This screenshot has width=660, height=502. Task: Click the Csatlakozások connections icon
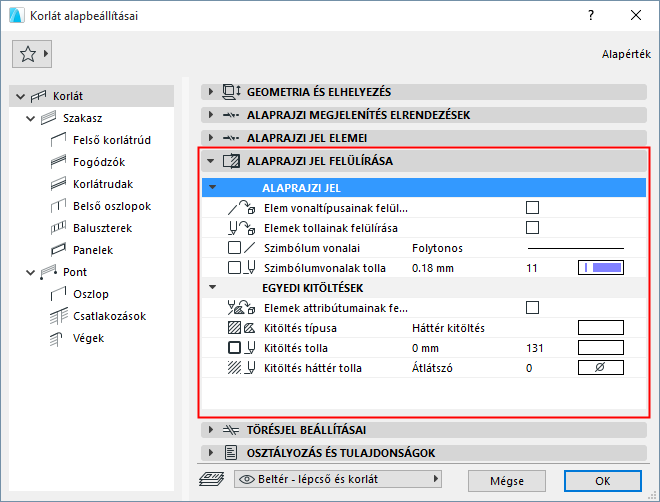coord(59,316)
